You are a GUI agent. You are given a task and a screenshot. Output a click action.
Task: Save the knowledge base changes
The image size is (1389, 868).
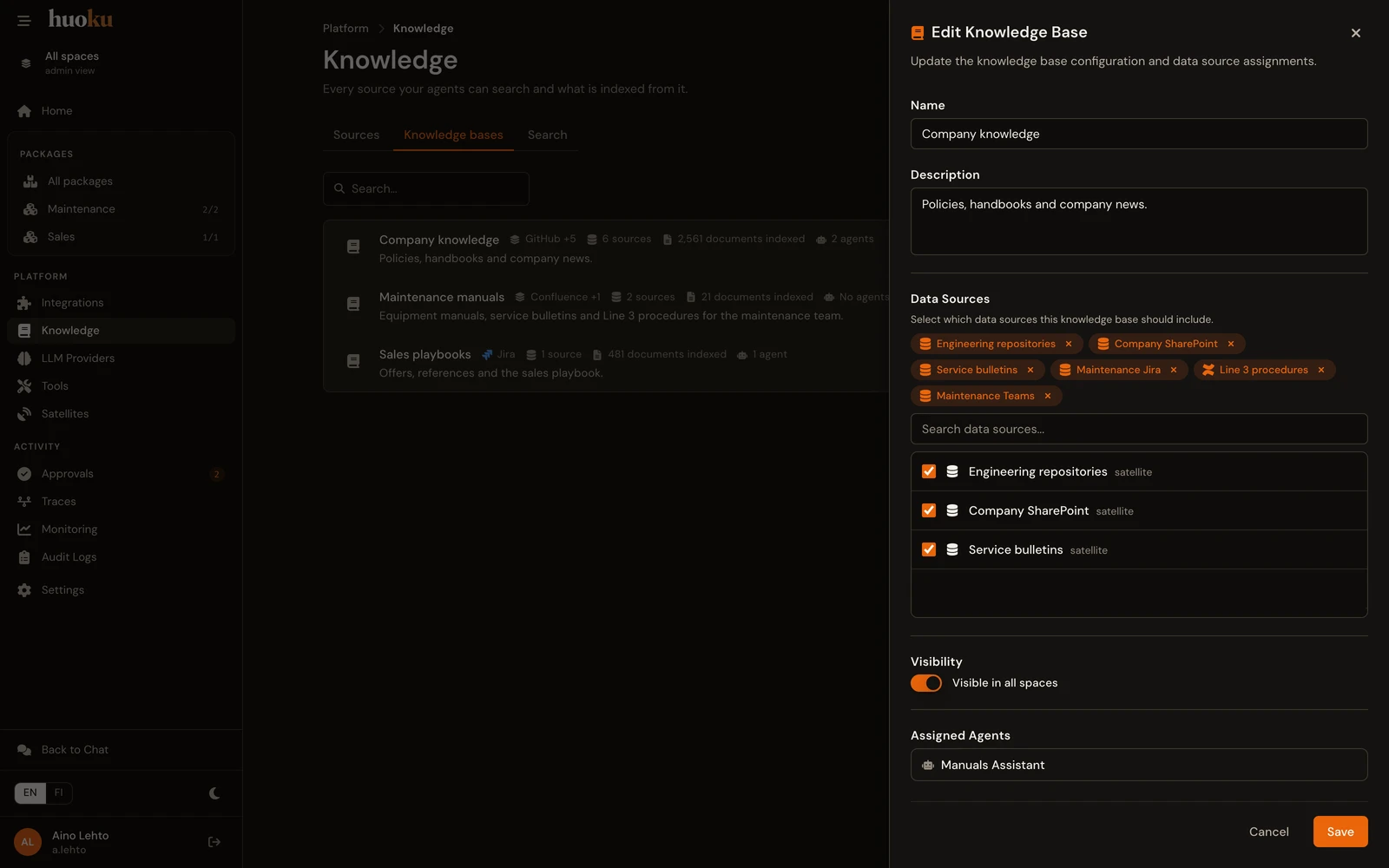1340,832
